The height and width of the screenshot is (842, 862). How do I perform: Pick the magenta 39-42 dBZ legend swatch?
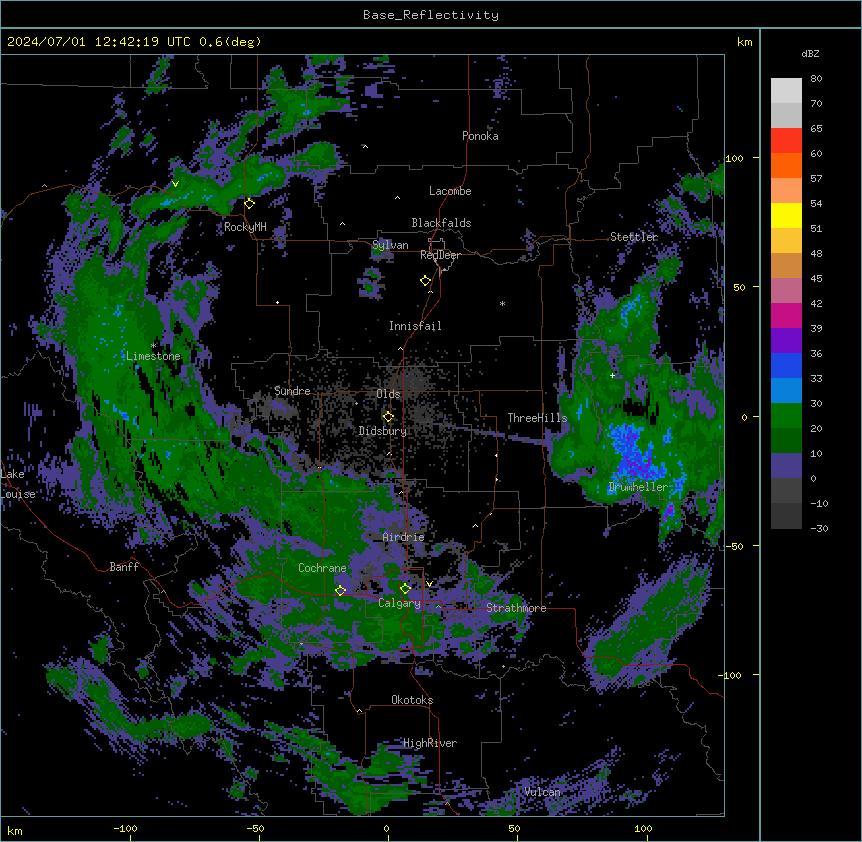[x=786, y=315]
